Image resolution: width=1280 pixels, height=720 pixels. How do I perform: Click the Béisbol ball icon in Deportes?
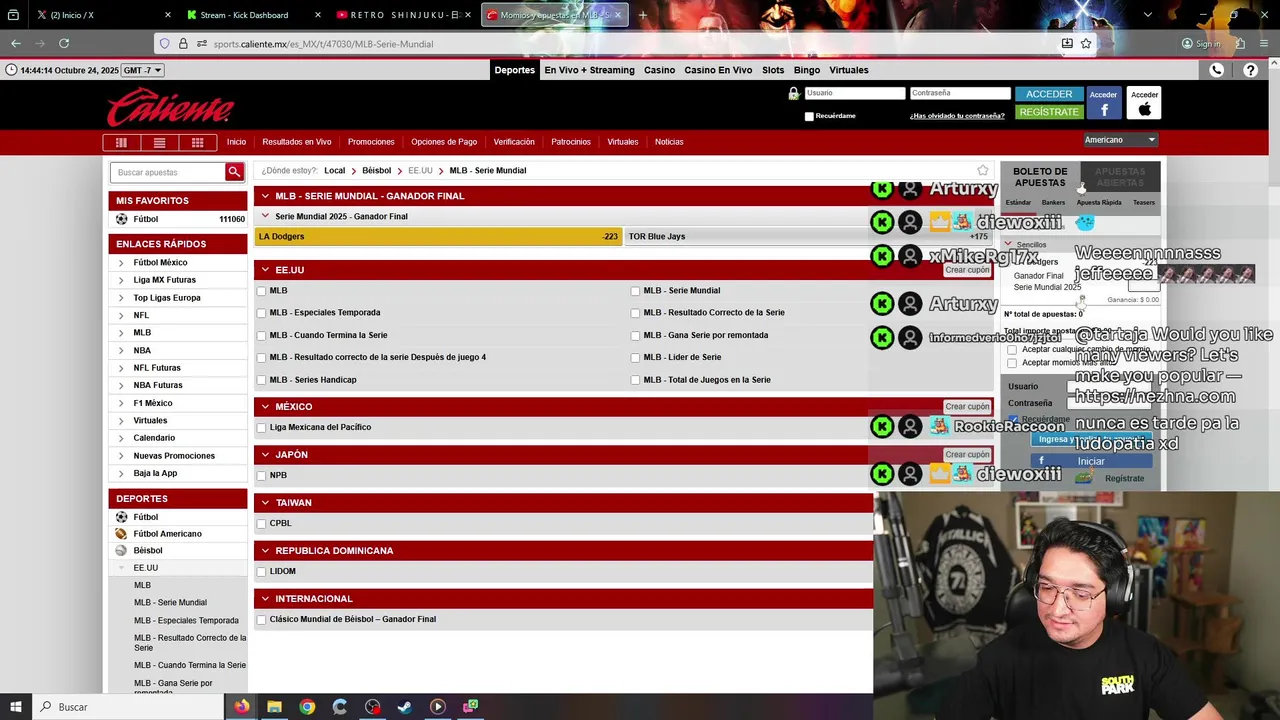click(121, 550)
